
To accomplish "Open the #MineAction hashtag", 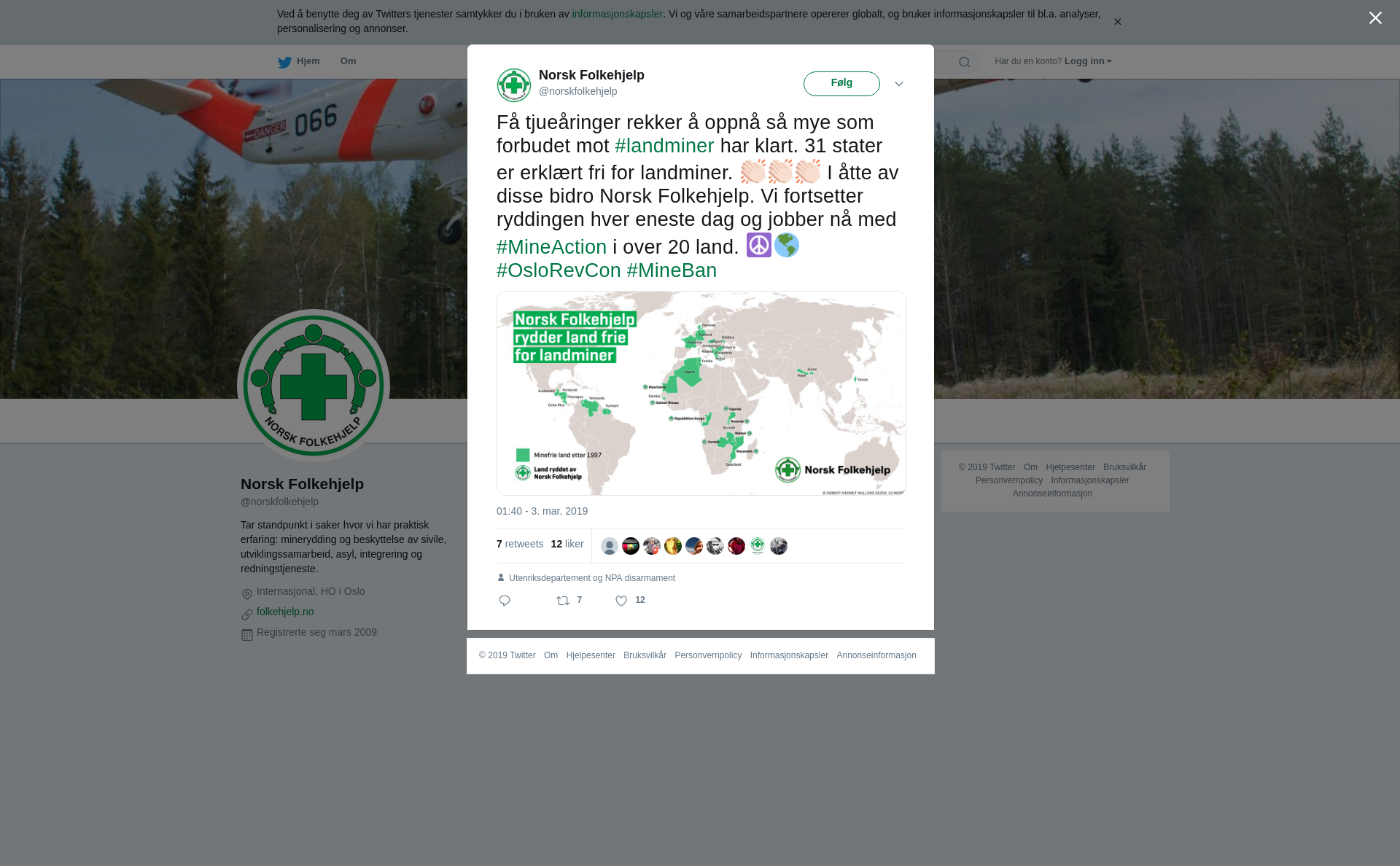I will click(551, 247).
